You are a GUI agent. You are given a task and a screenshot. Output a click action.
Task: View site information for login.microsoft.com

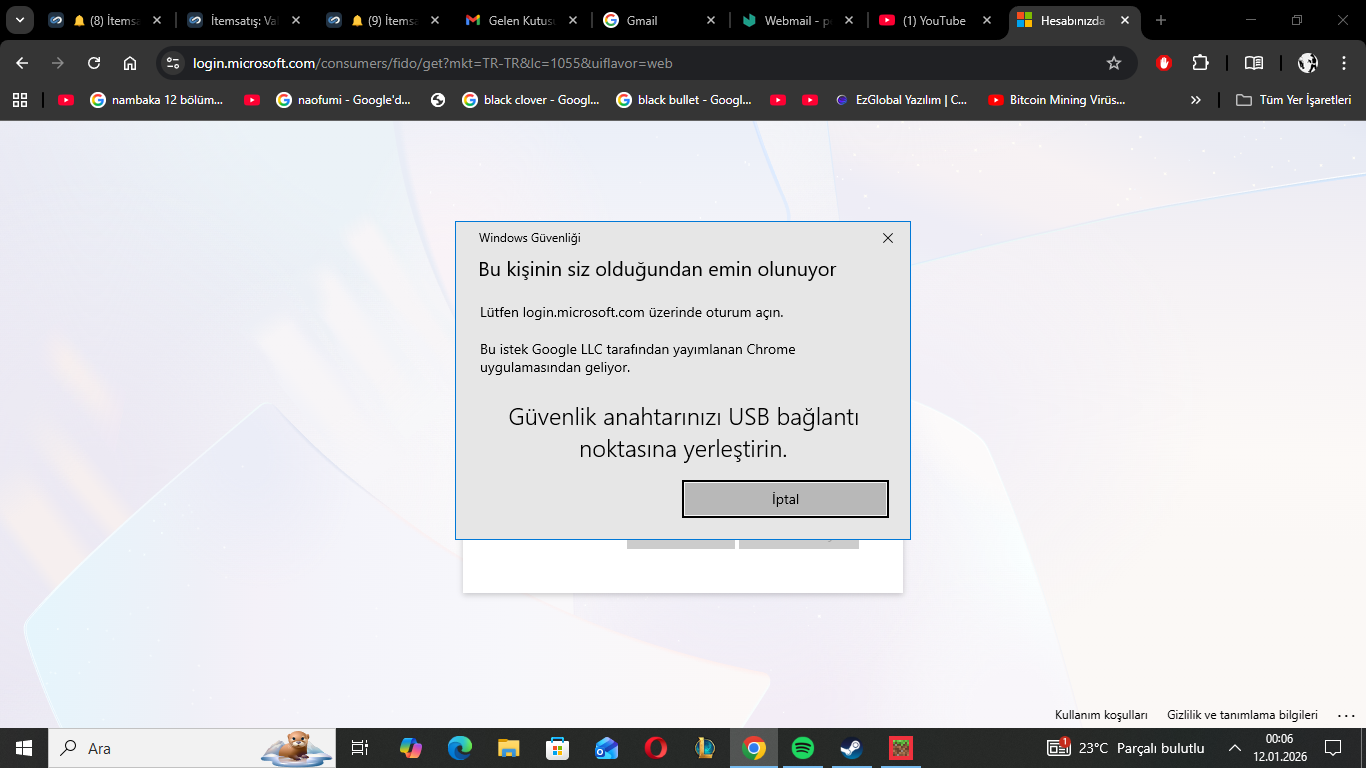tap(174, 63)
